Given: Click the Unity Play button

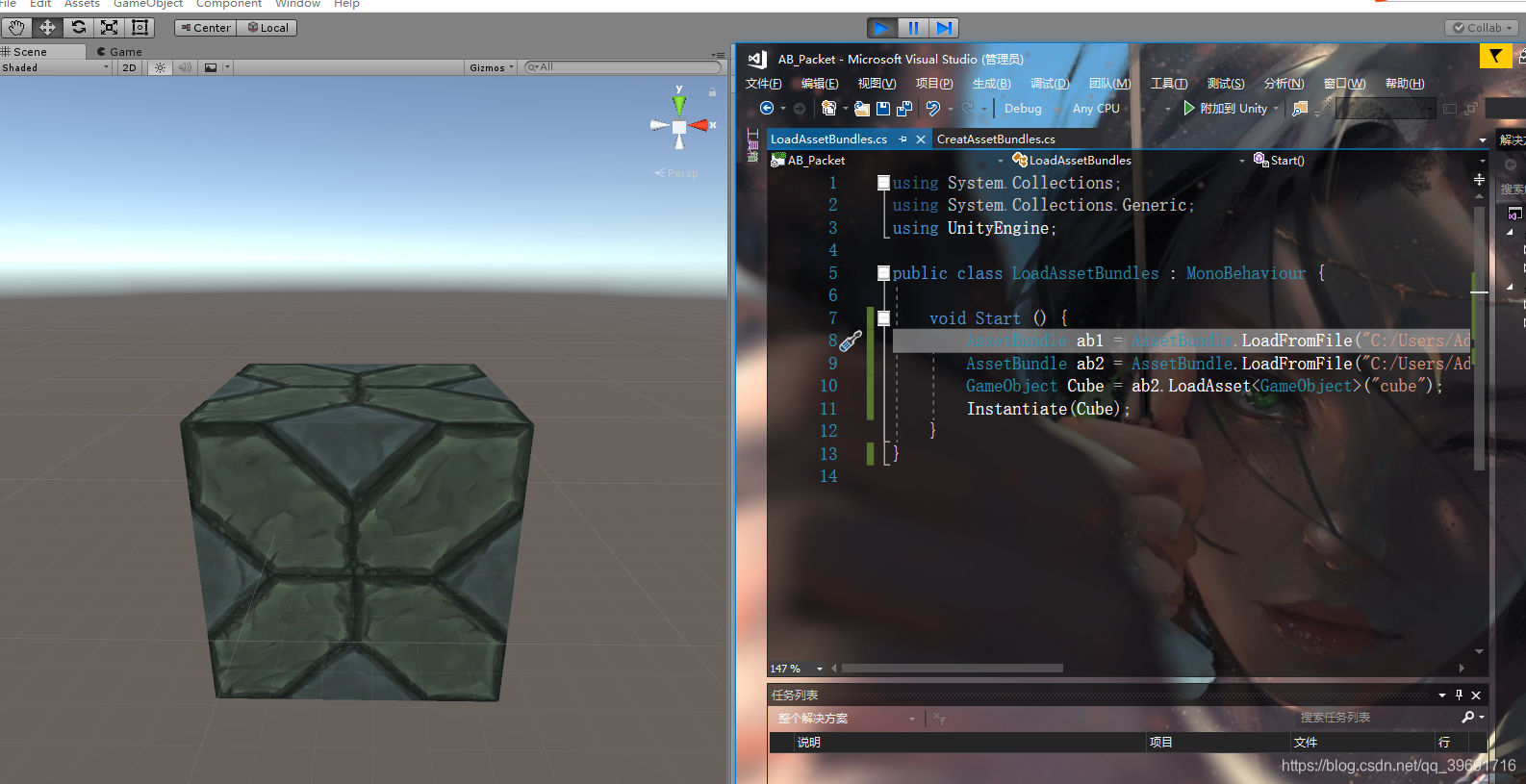Looking at the screenshot, I should pos(881,28).
